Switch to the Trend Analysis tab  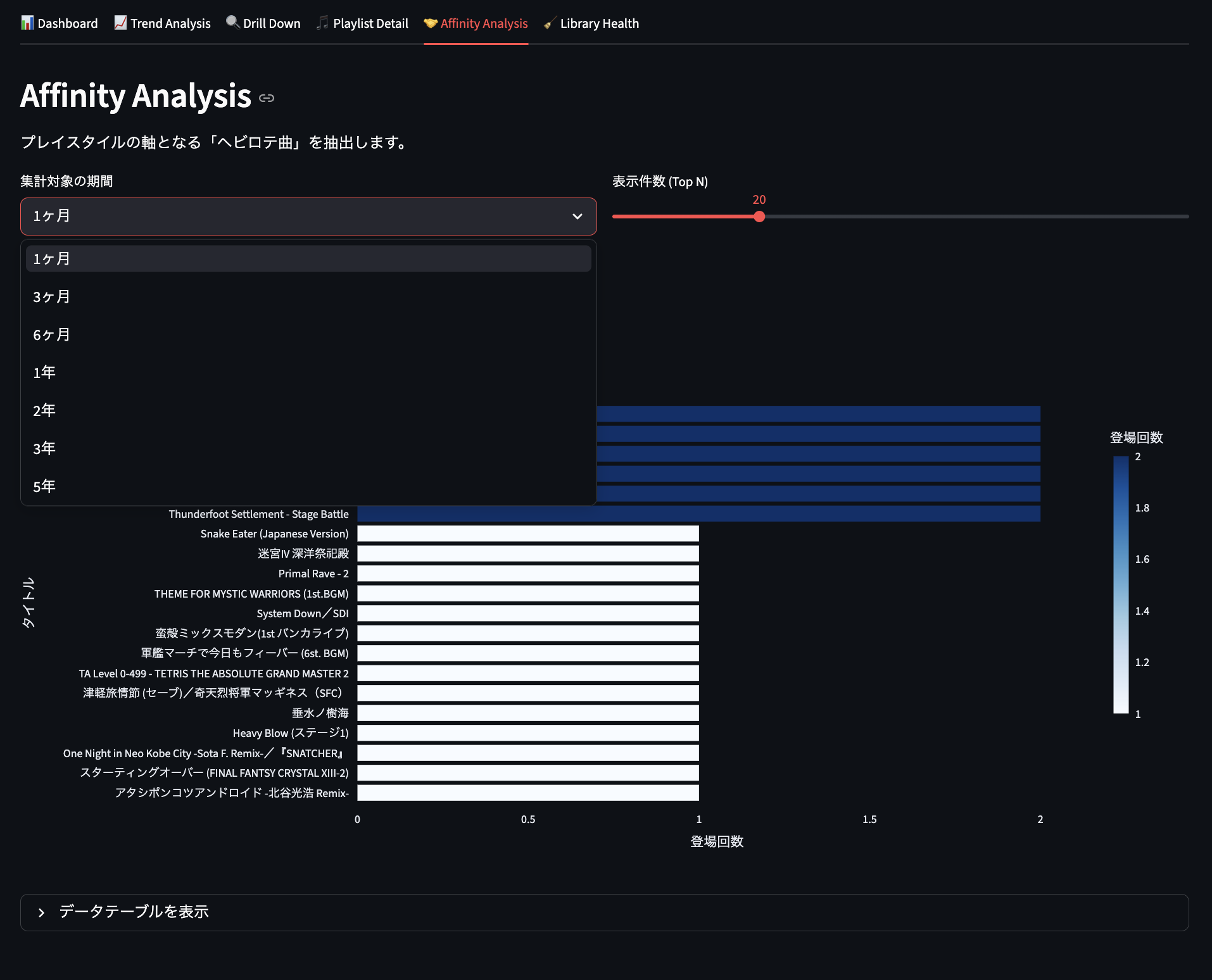(x=163, y=23)
